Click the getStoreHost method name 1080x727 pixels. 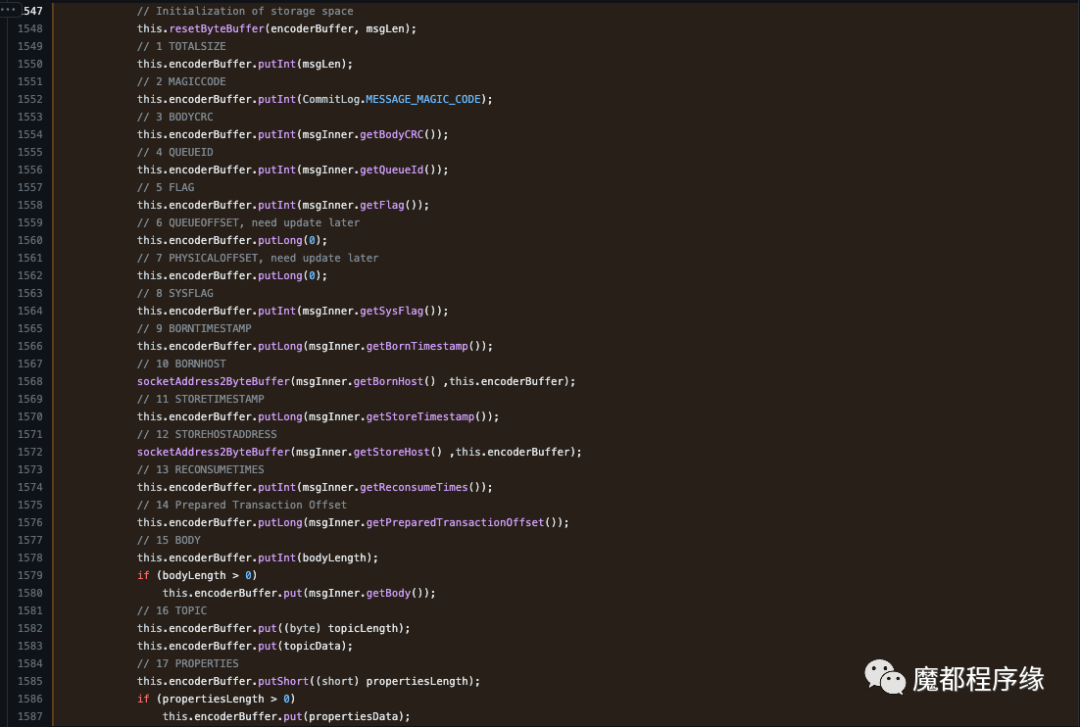click(x=391, y=452)
